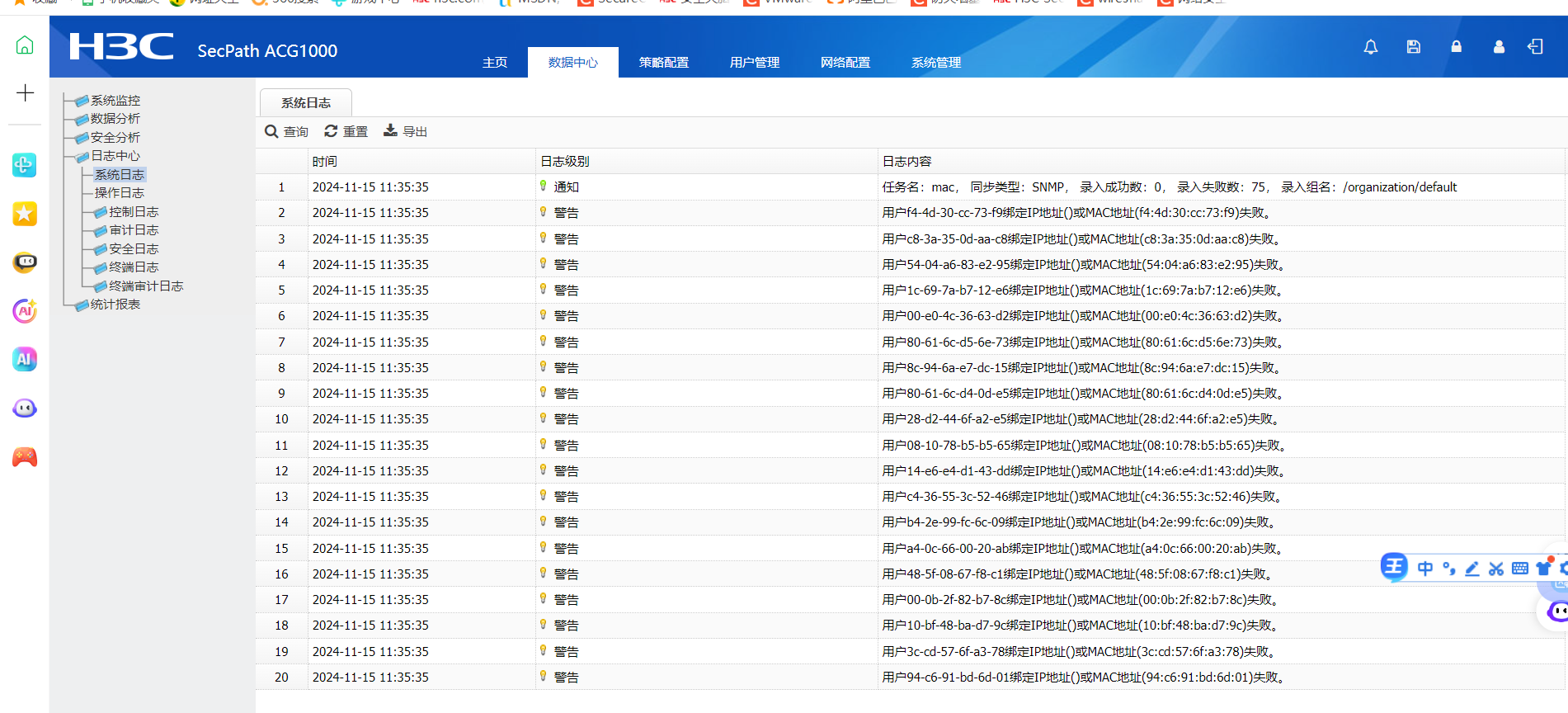Toggle the punctuation mode on the input method bar
The image size is (1568, 713).
tap(1449, 569)
